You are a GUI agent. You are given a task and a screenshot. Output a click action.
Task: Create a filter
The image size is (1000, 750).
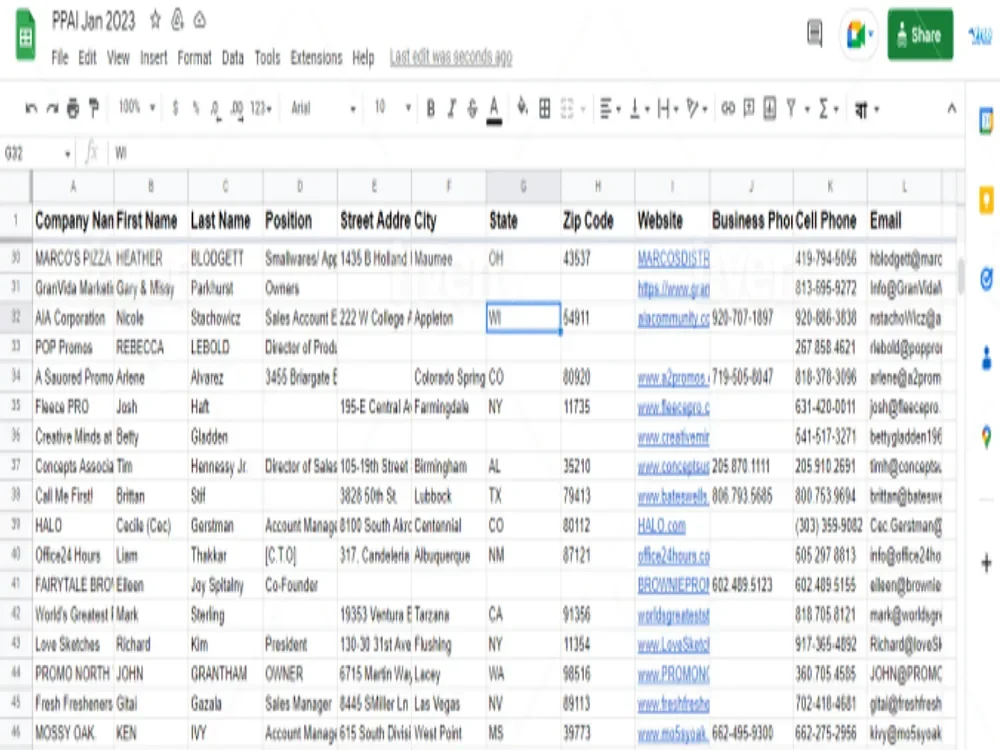791,109
